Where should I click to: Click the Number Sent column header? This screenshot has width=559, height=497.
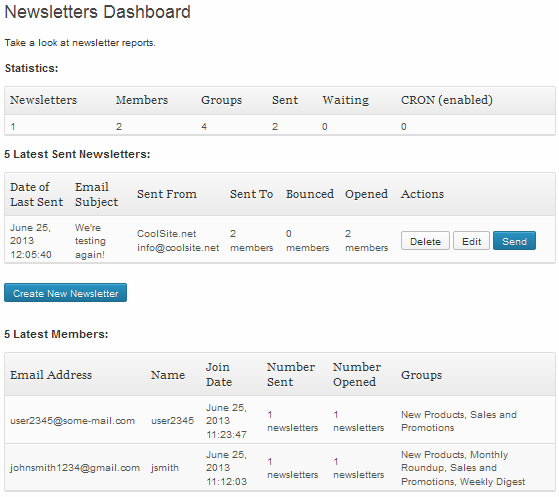point(291,374)
